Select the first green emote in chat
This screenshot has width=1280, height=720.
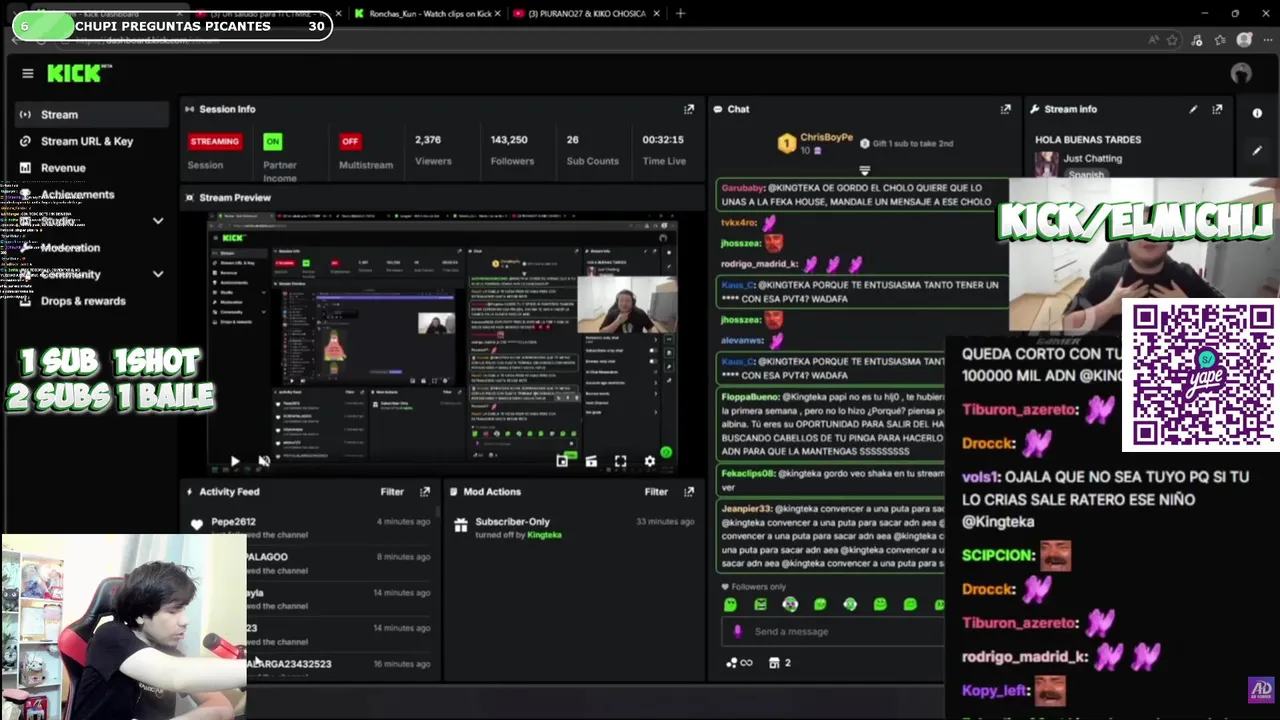730,604
